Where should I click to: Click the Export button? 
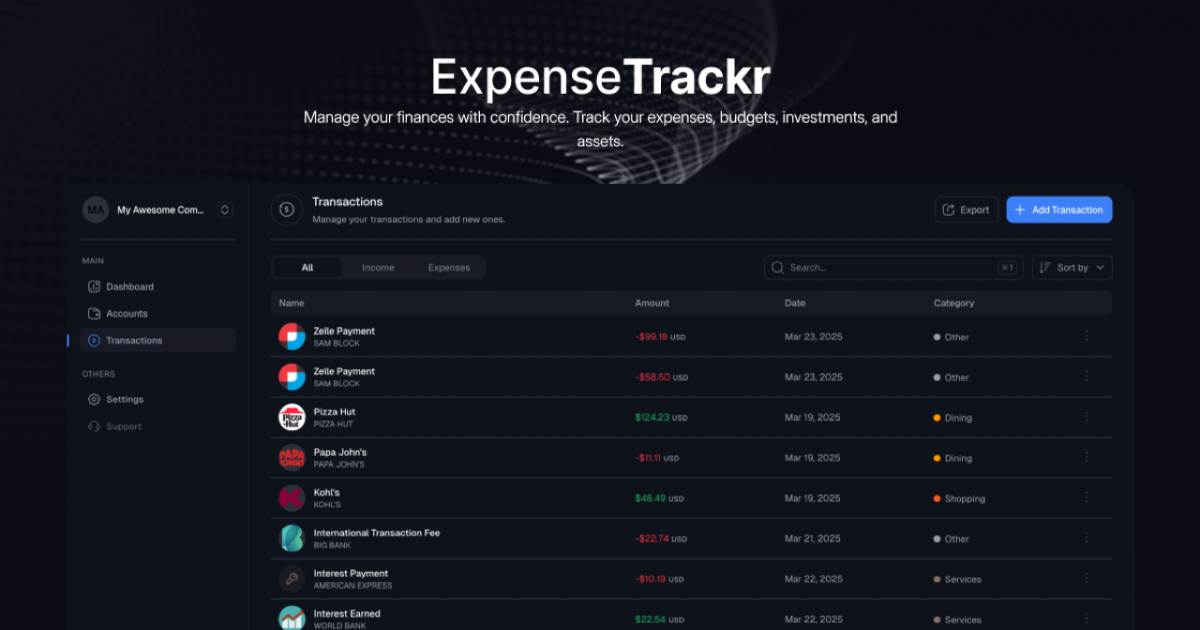click(966, 210)
